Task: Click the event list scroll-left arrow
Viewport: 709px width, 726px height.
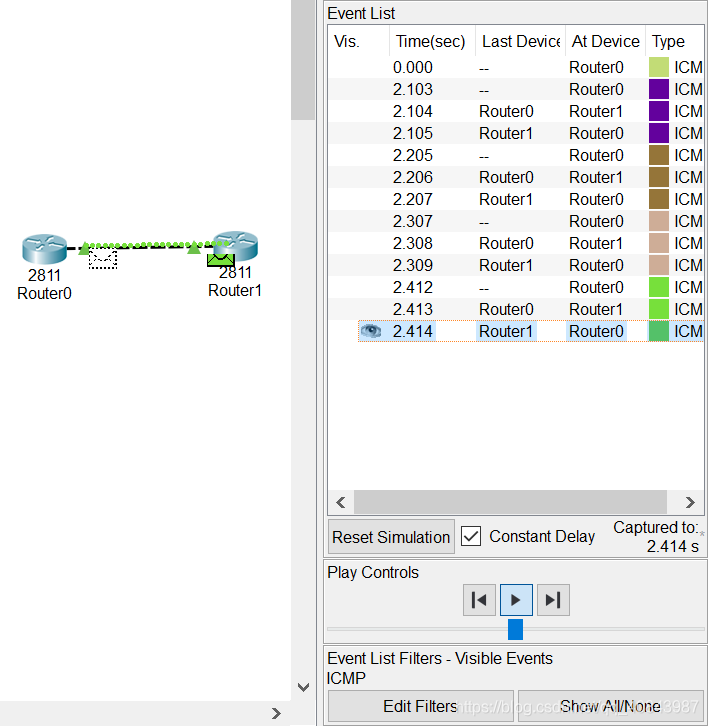Action: [341, 502]
